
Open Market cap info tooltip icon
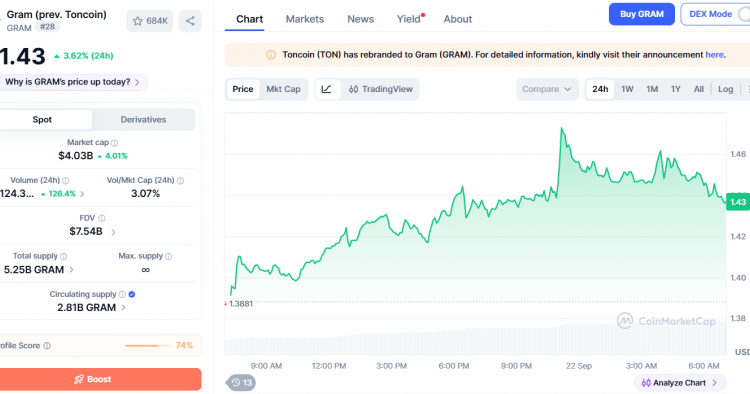114,143
